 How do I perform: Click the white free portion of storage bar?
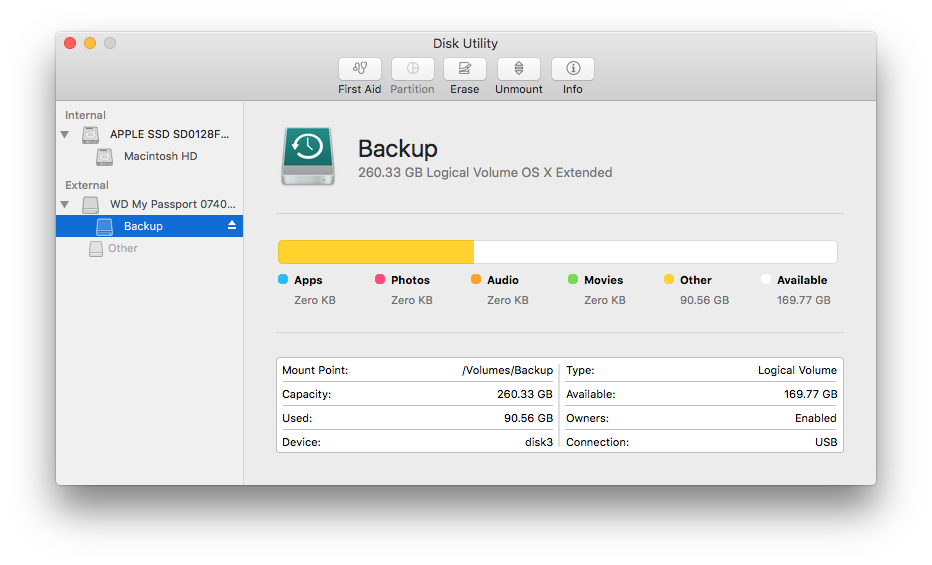coord(656,252)
